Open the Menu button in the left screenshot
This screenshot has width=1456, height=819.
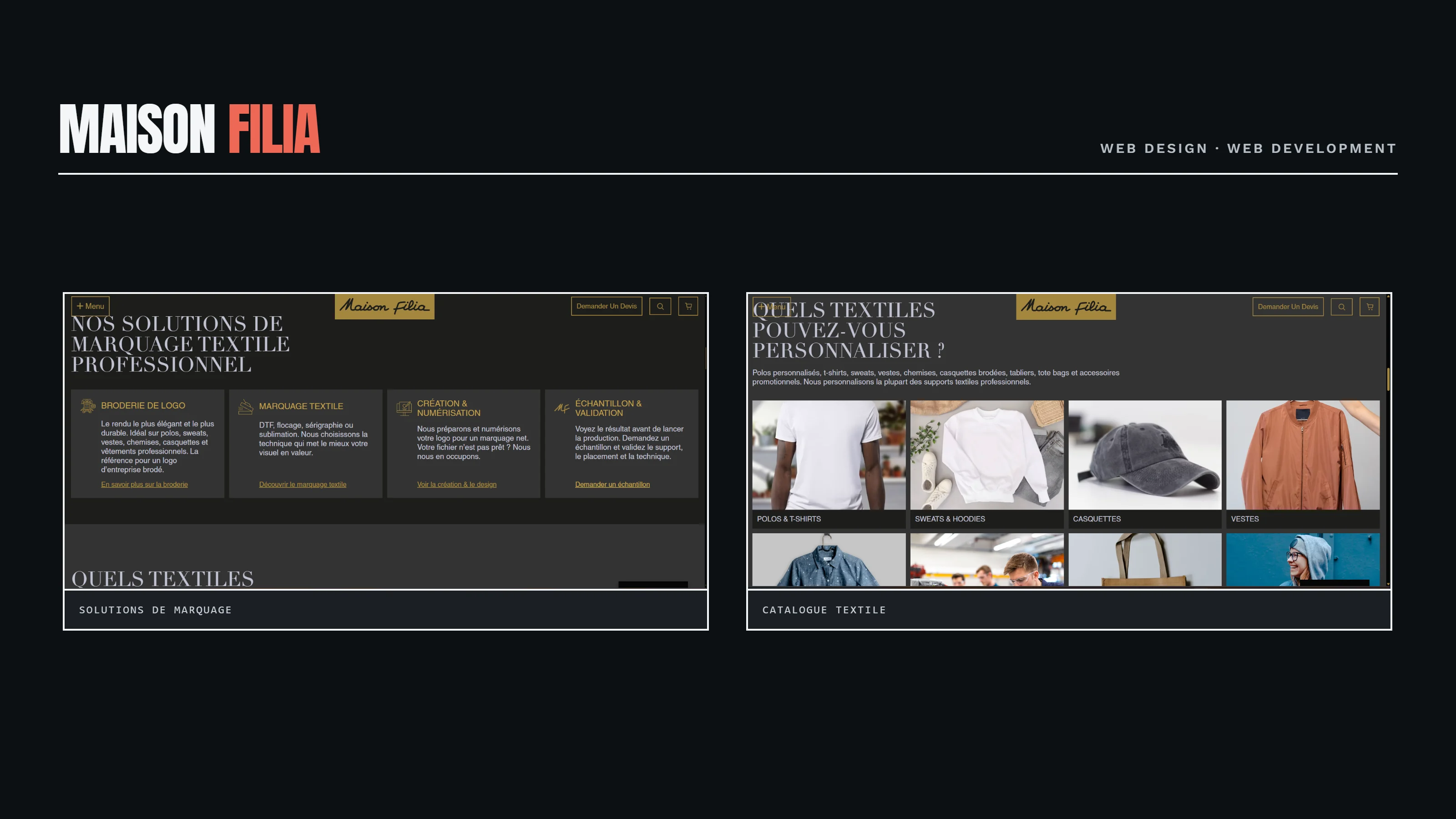91,306
